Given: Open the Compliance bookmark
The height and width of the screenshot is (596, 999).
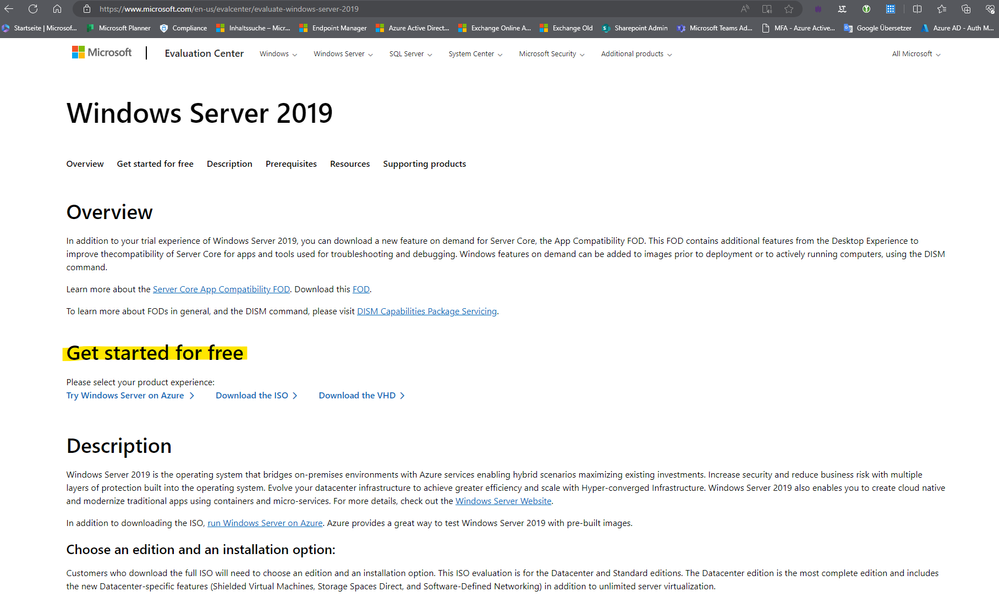Looking at the screenshot, I should point(183,28).
